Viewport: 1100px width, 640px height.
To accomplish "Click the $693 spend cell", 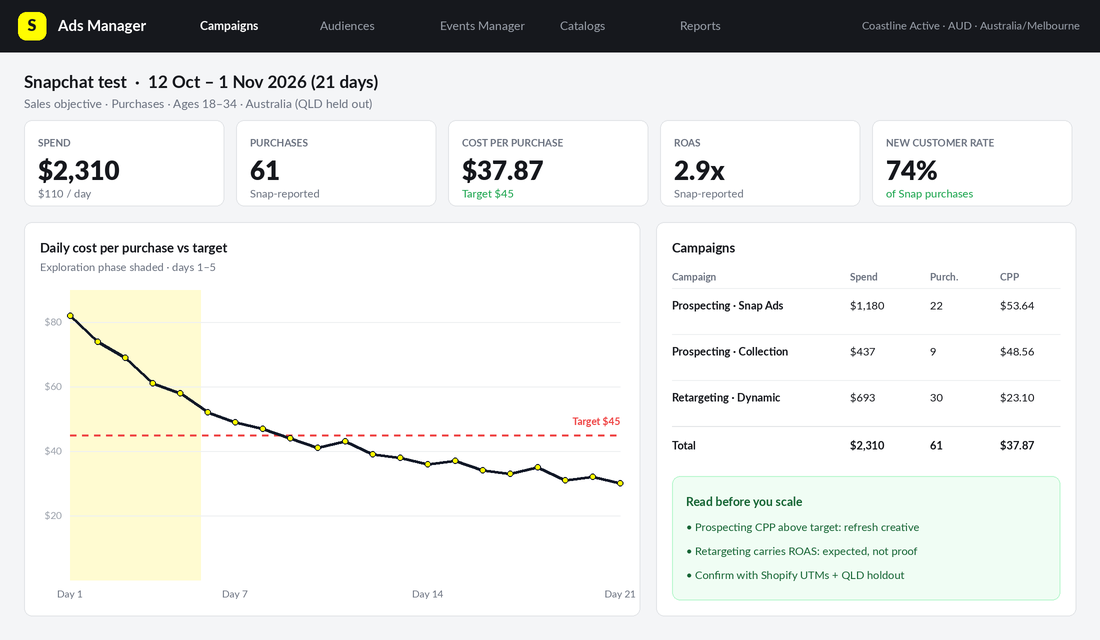I will coord(863,398).
